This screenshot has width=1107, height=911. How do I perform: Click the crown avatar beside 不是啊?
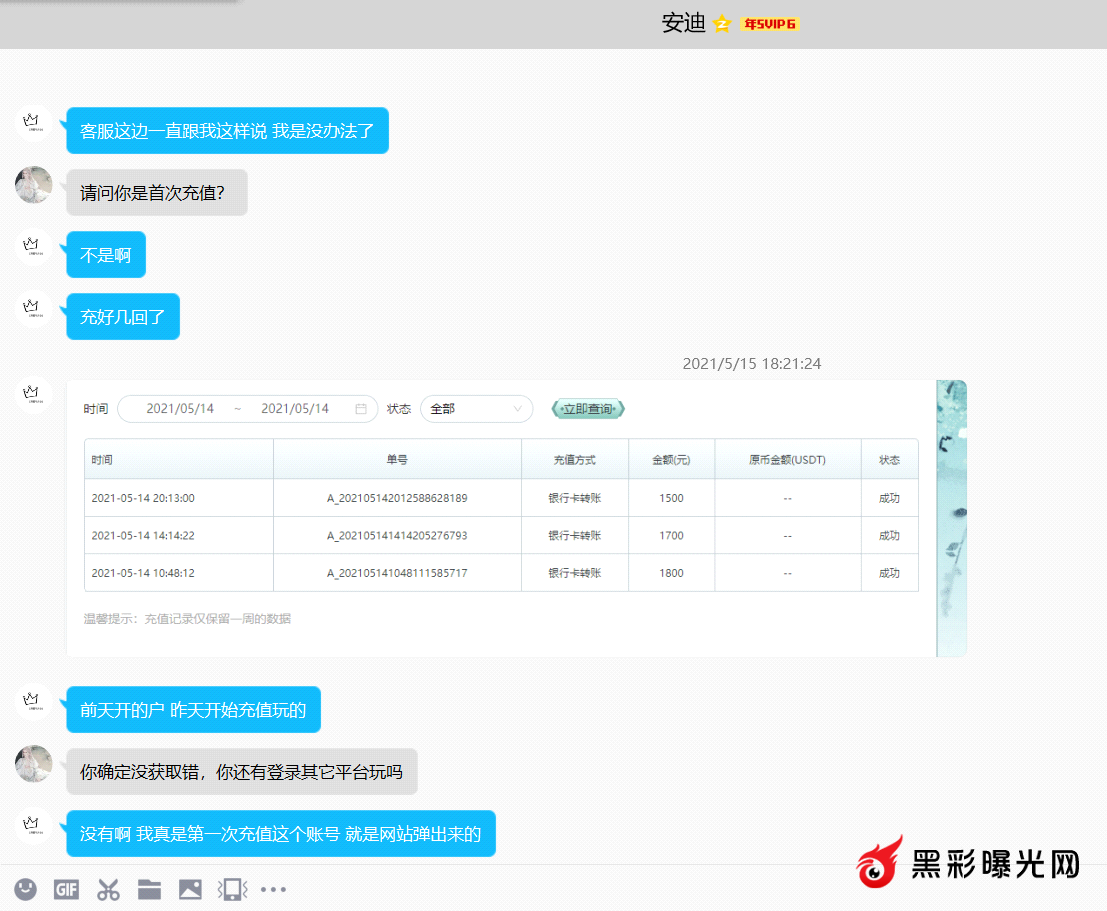click(x=32, y=246)
